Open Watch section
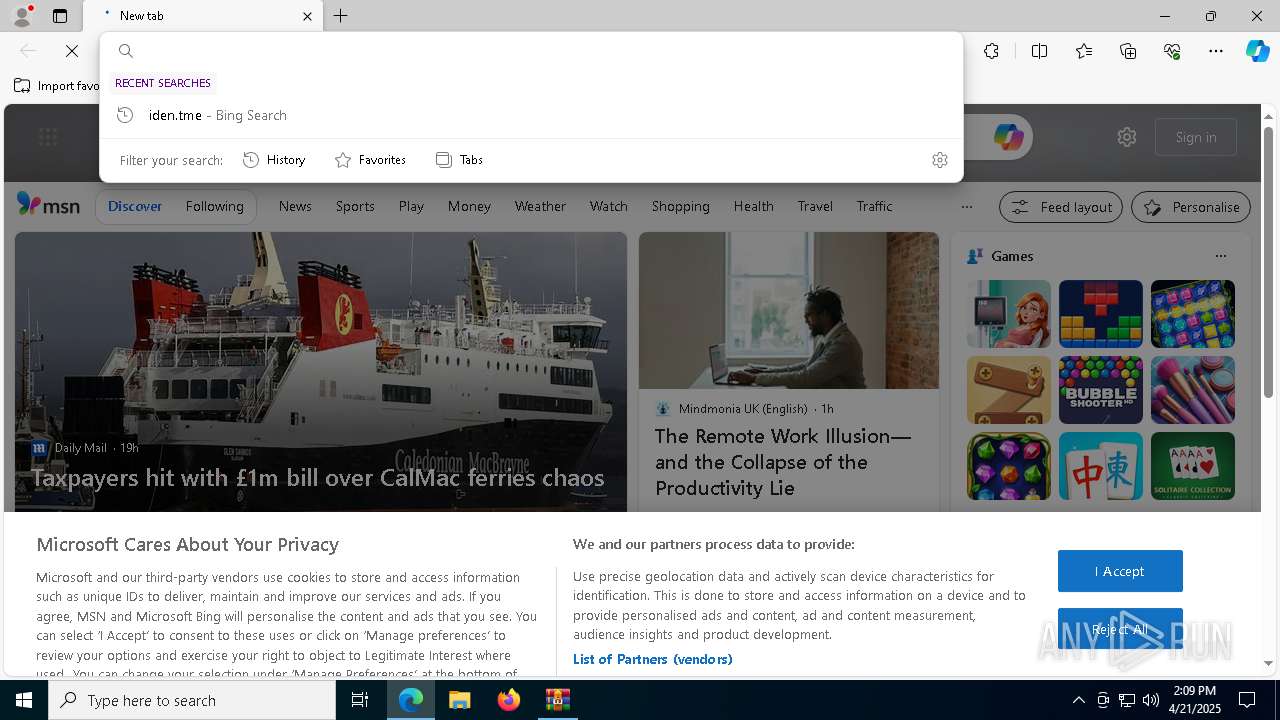Viewport: 1280px width, 720px height. point(608,206)
